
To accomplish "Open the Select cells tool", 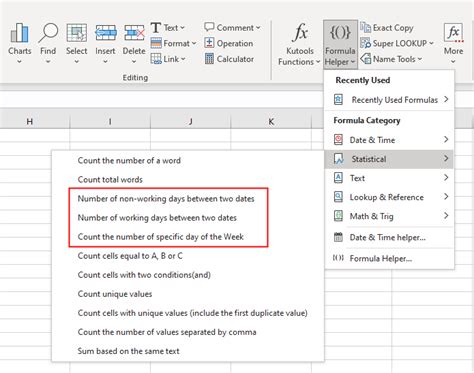I will (x=77, y=33).
